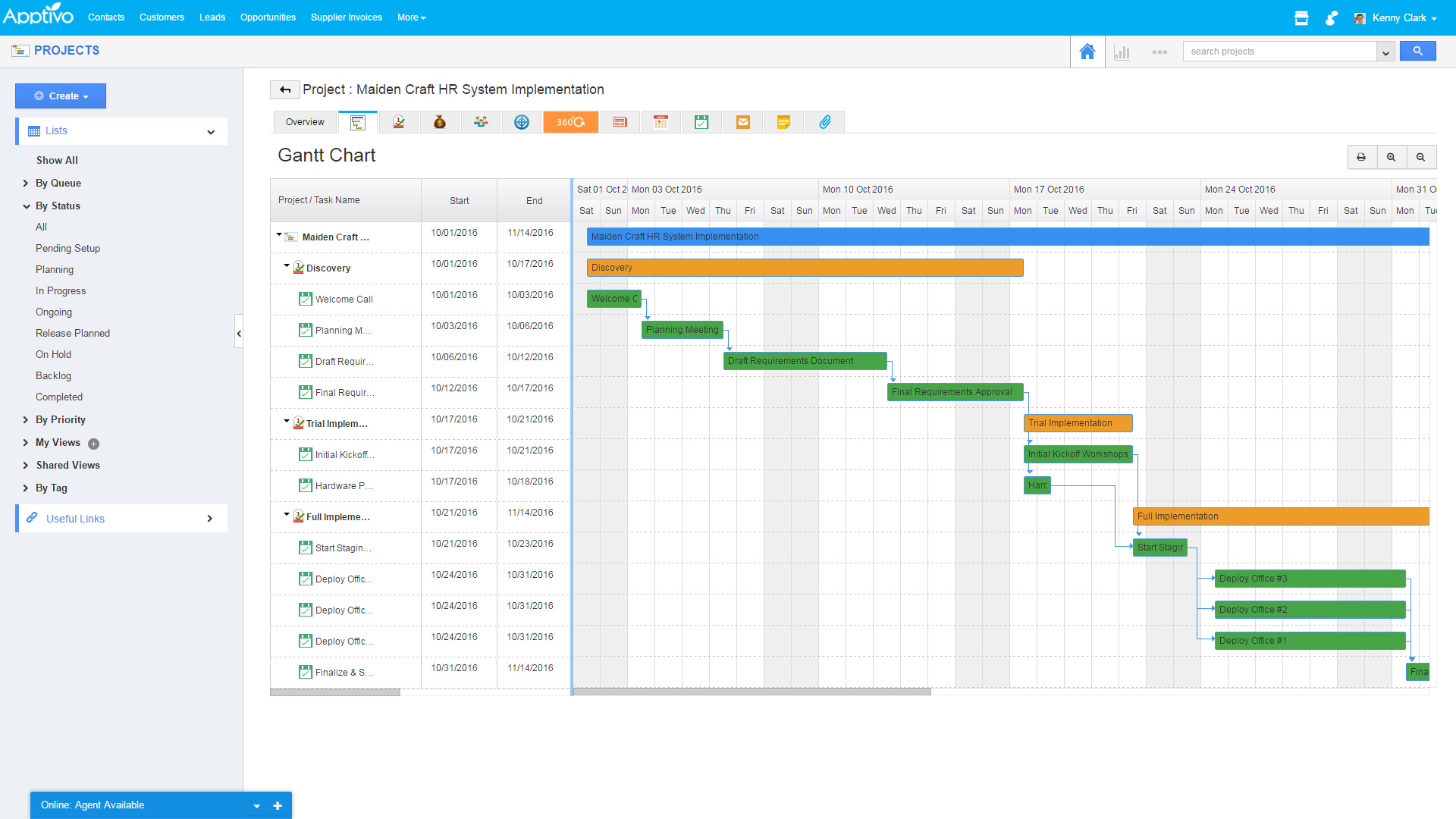Select the In Progress status link
Screen dimensions: 1456x819
coord(61,291)
